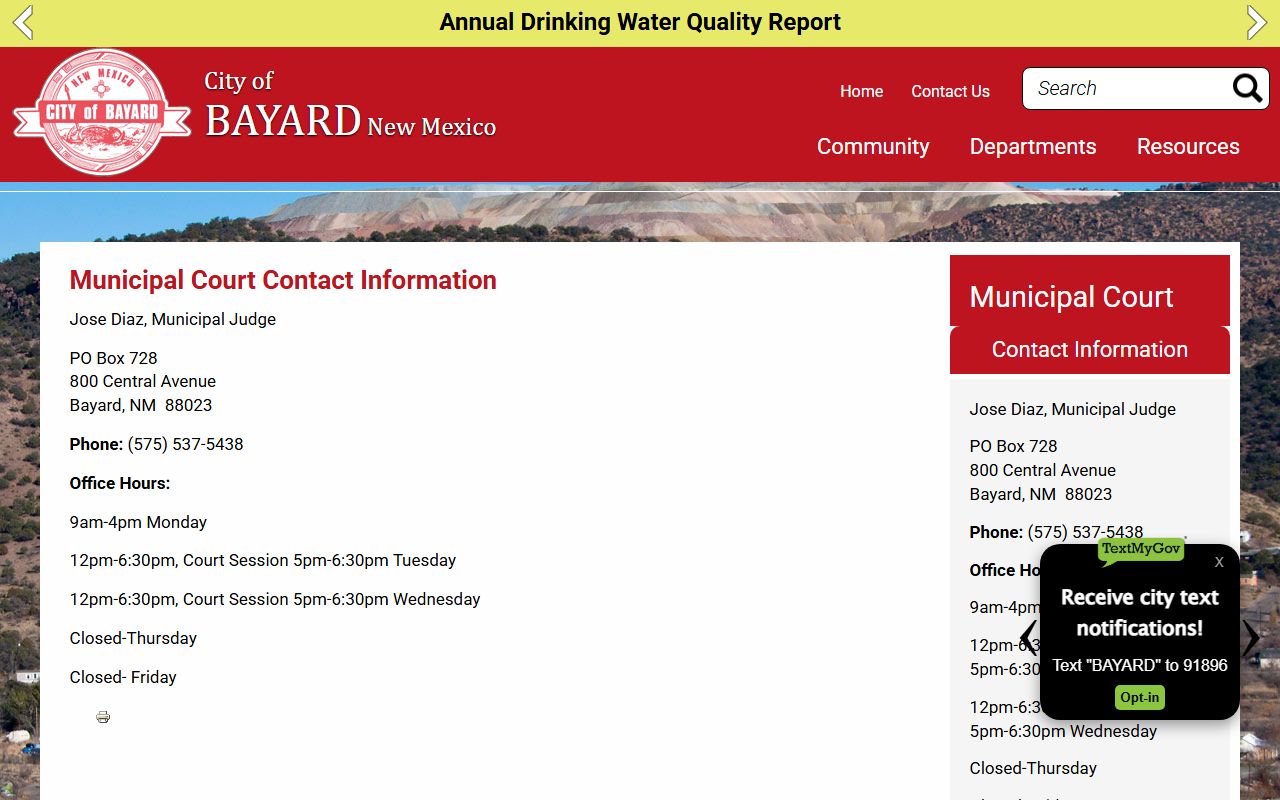Click 'Bayard, NM 88023' in main content

click(141, 405)
